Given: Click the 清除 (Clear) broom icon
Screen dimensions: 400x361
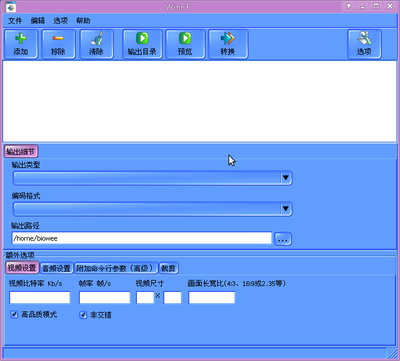Looking at the screenshot, I should [96, 38].
